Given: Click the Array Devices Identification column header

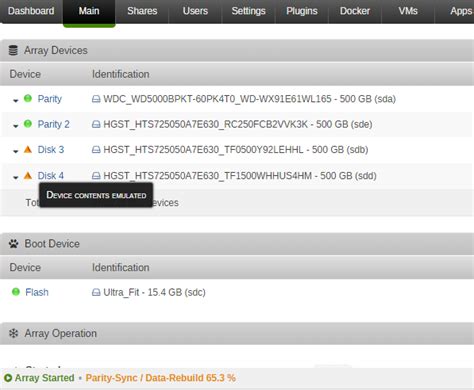Looking at the screenshot, I should click(121, 74).
